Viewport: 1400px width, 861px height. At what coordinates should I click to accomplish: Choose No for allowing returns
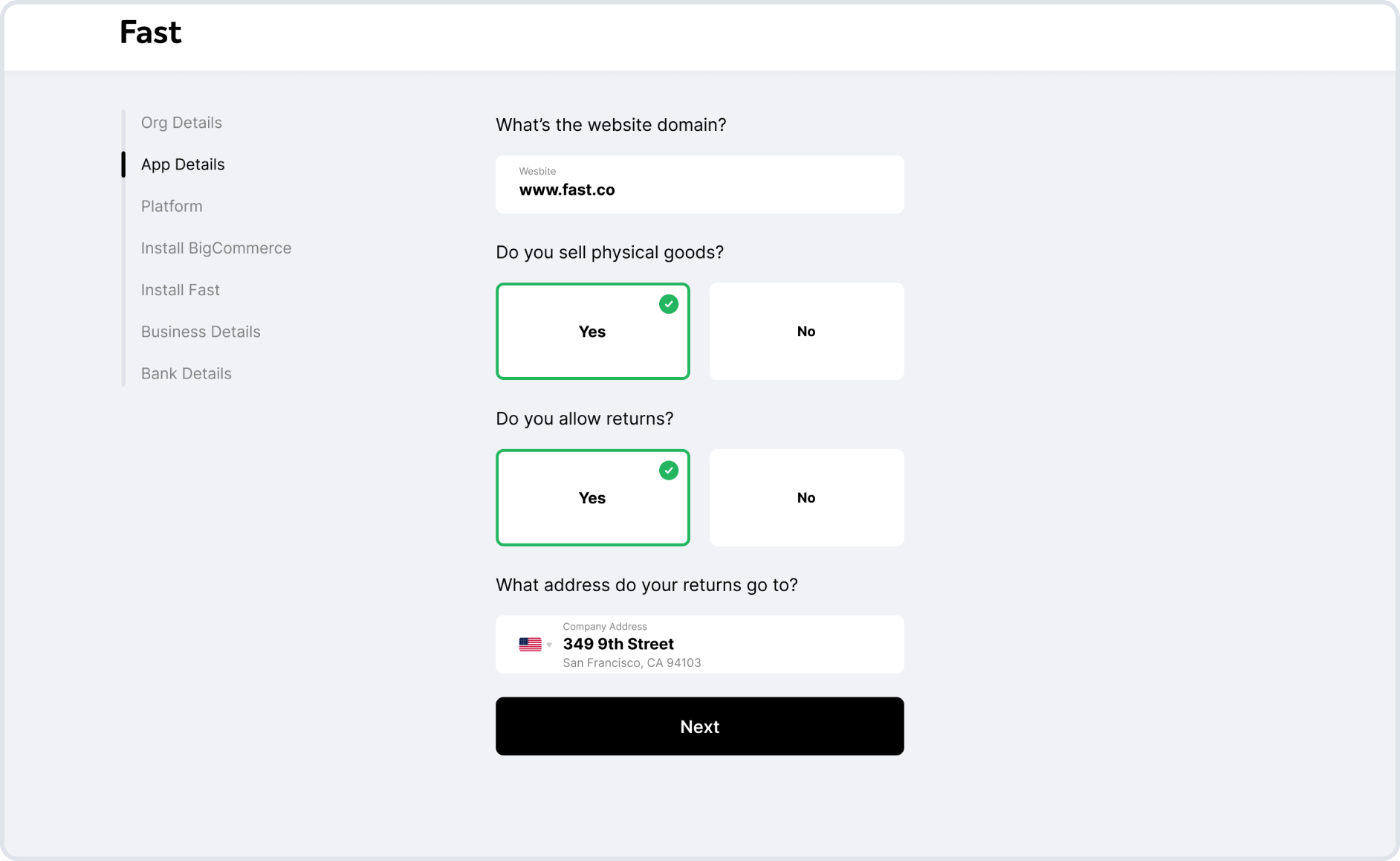(806, 497)
